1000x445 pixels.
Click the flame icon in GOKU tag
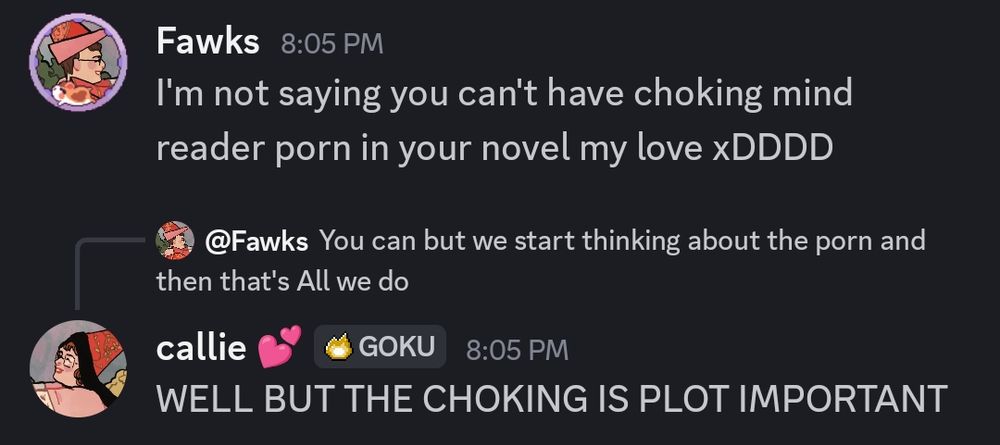tap(339, 347)
